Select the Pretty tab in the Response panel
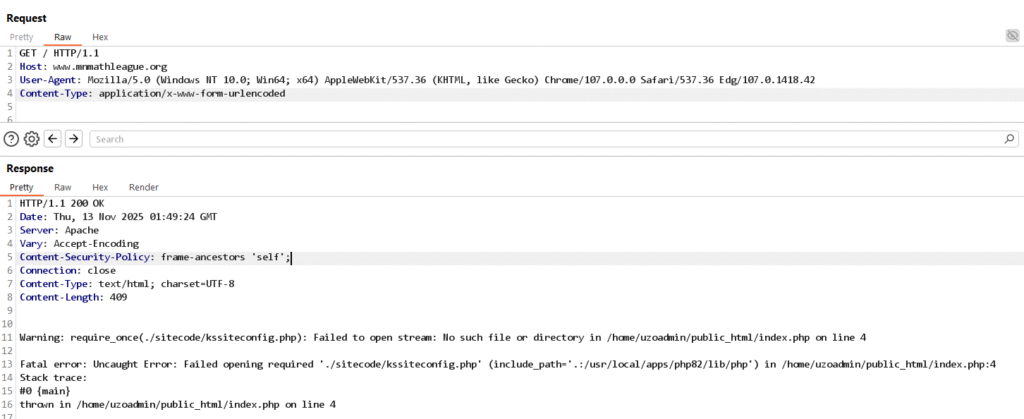 coord(21,187)
